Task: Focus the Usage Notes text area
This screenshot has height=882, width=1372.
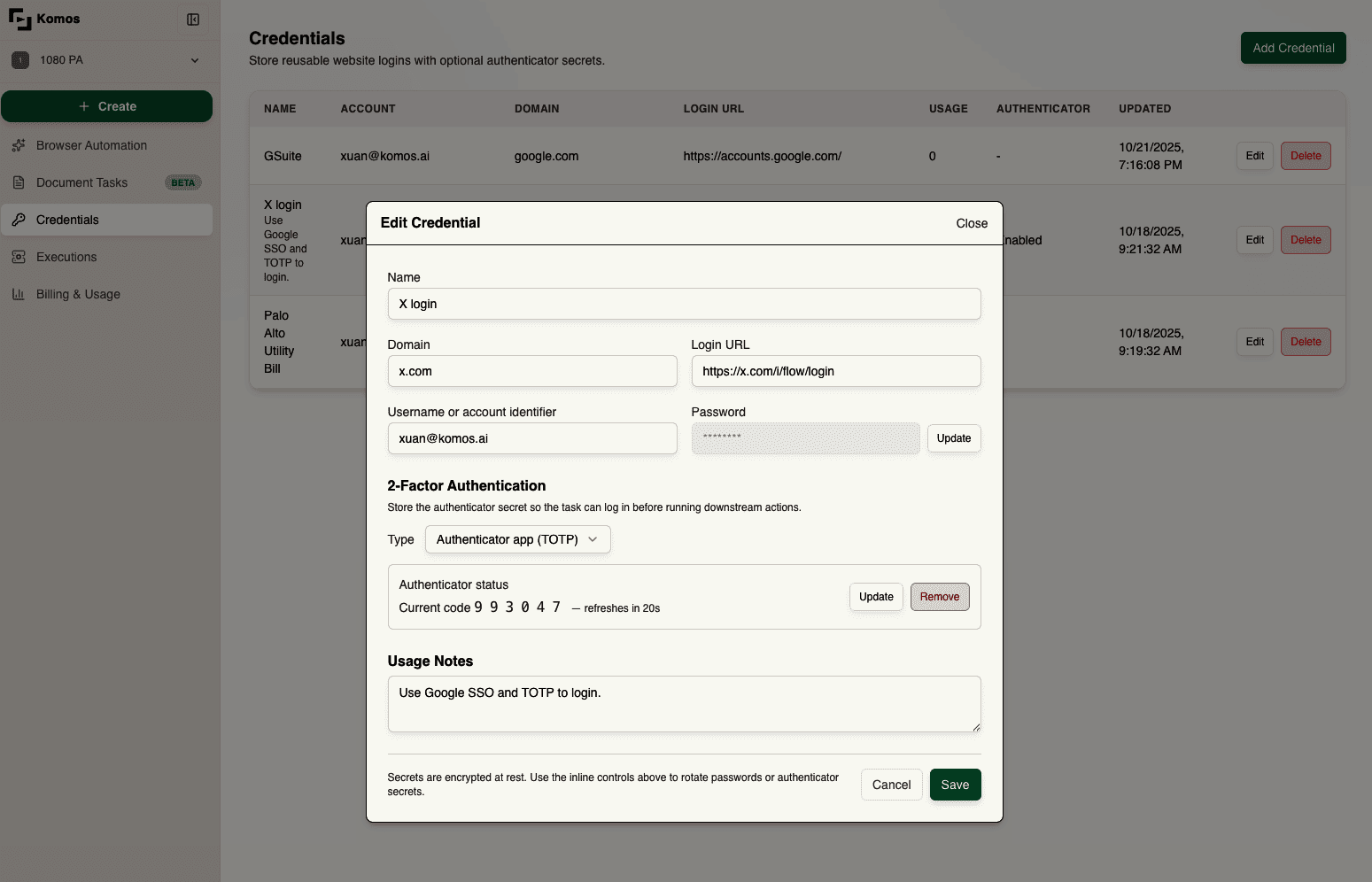Action: [x=684, y=704]
